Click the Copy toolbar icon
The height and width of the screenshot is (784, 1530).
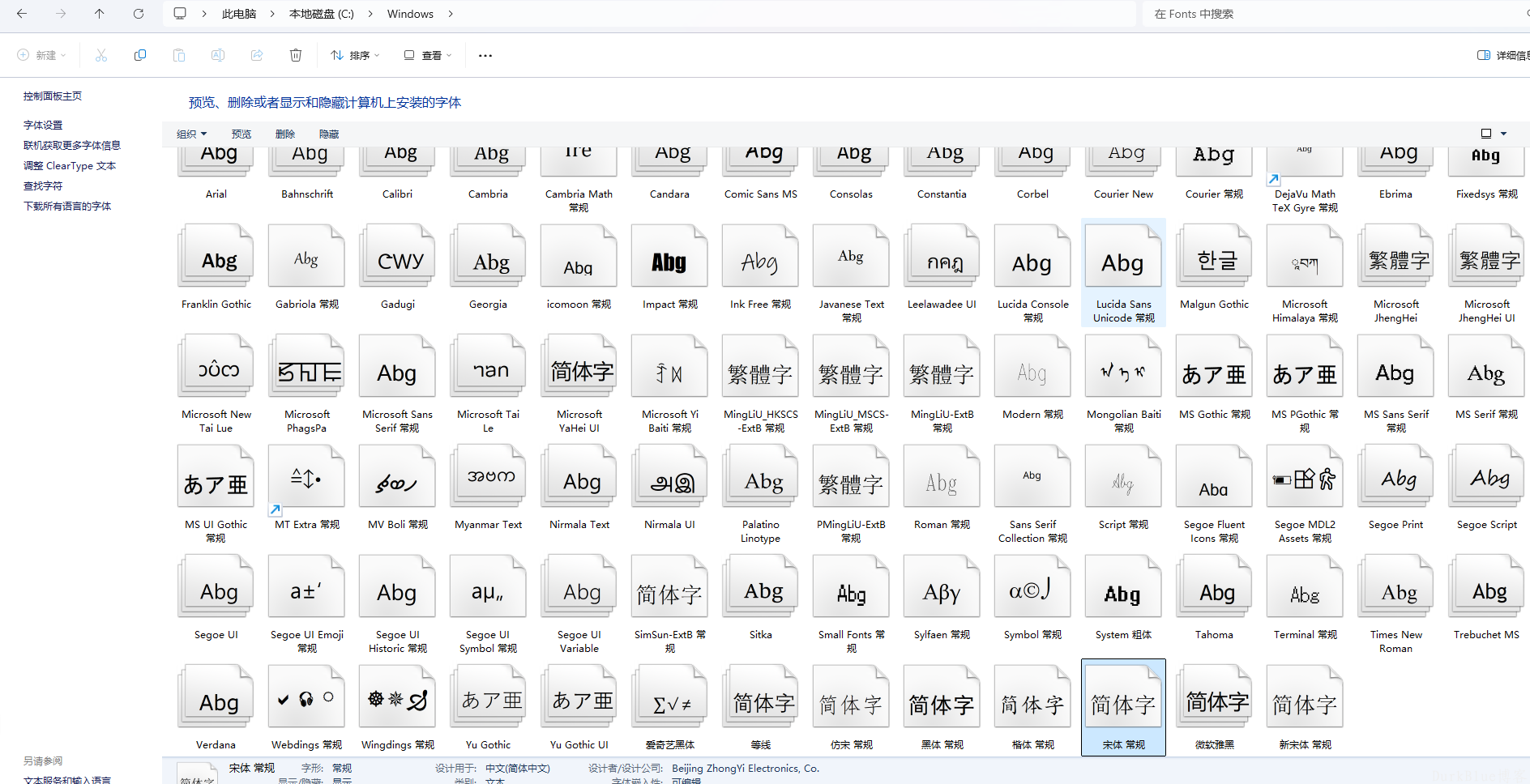coord(140,55)
